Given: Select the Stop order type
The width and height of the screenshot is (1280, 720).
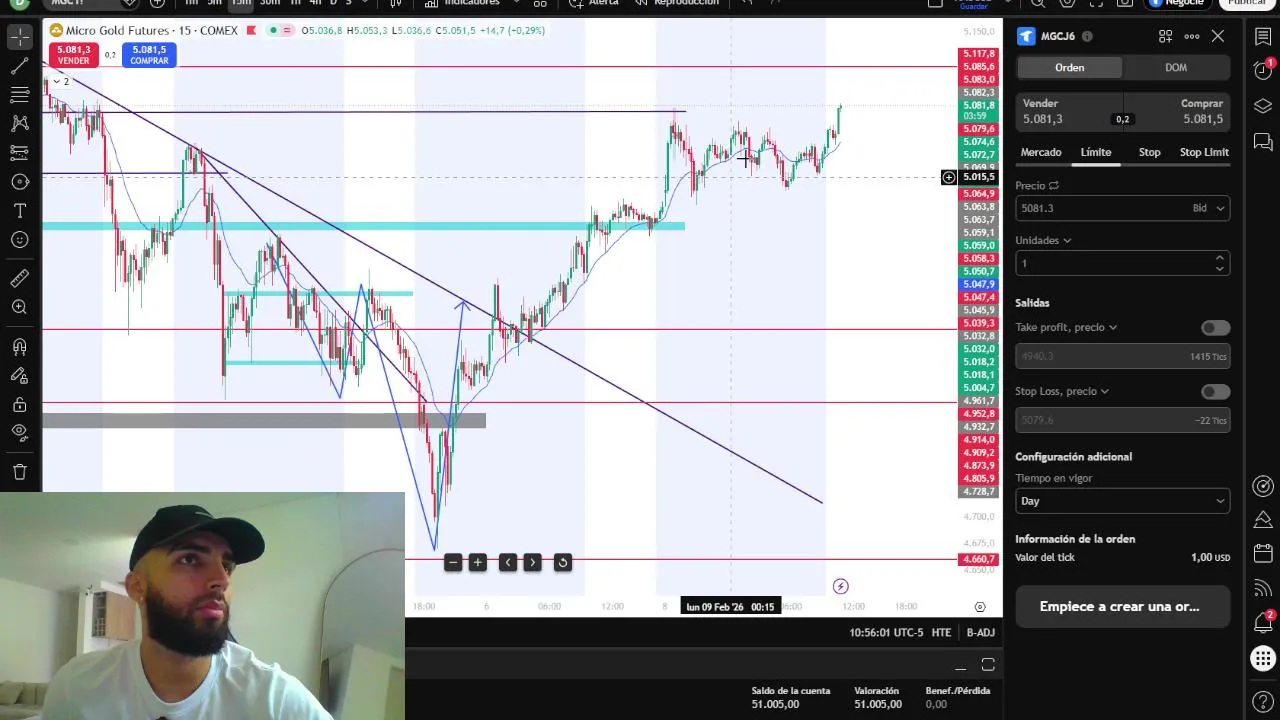Looking at the screenshot, I should click(x=1150, y=152).
